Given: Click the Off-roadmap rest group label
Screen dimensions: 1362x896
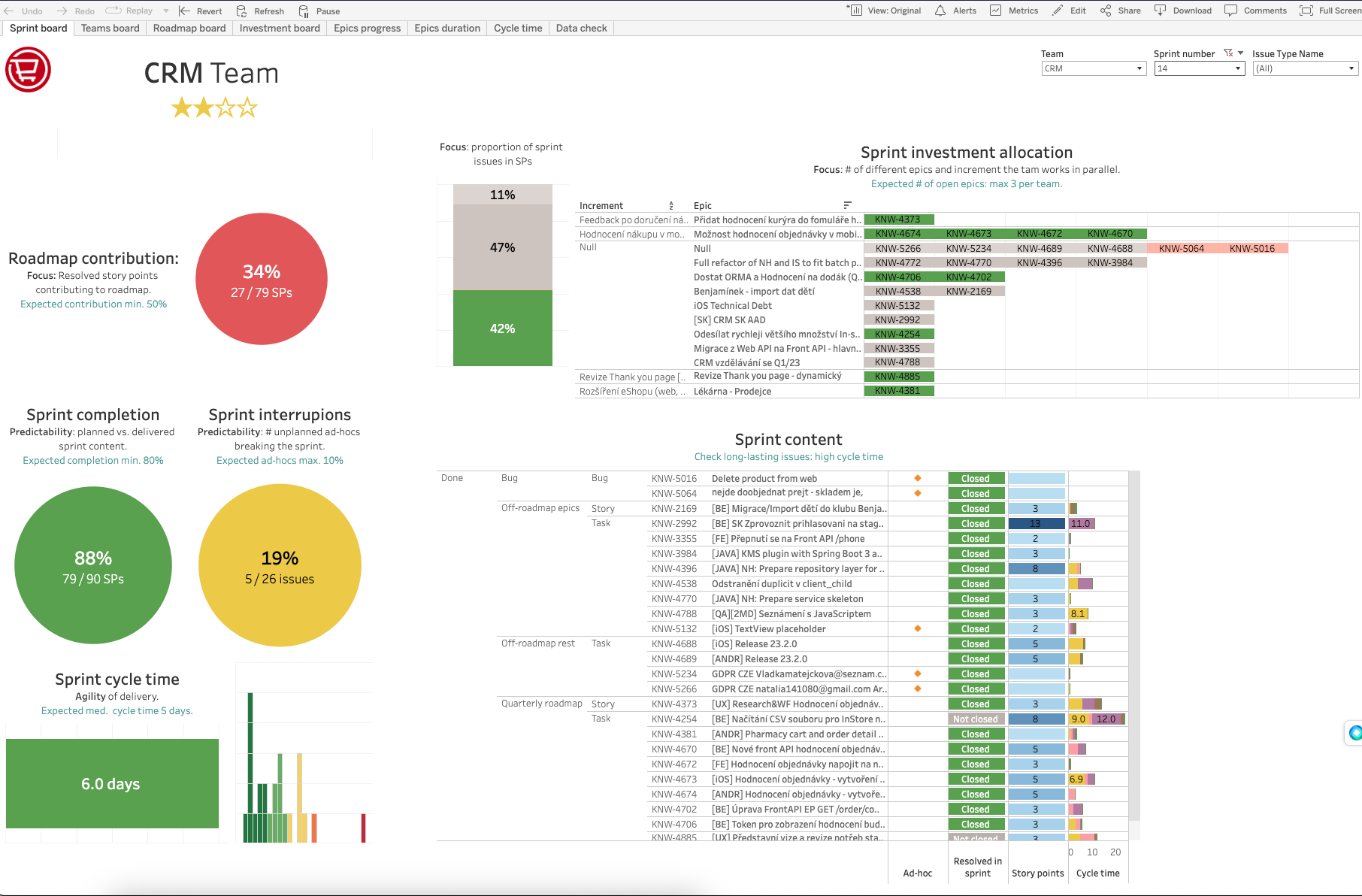Looking at the screenshot, I should (x=538, y=643).
